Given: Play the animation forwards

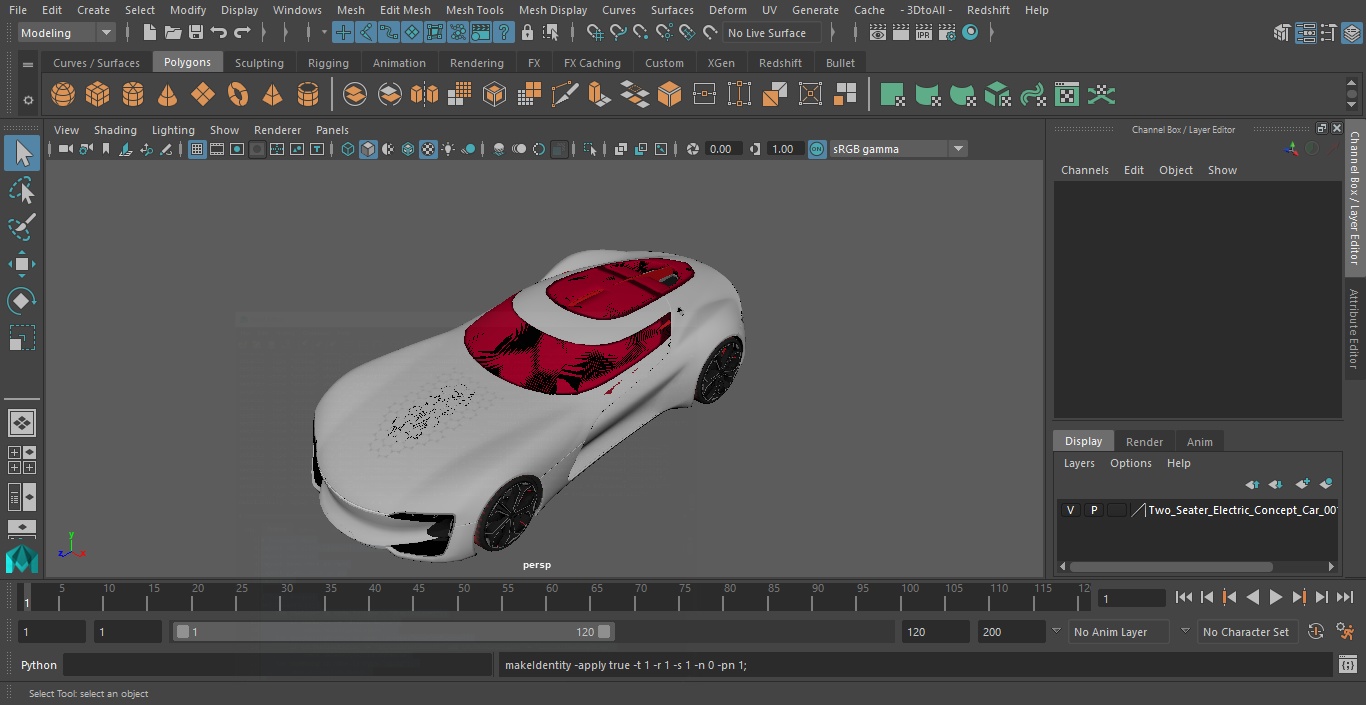Looking at the screenshot, I should click(x=1276, y=597).
